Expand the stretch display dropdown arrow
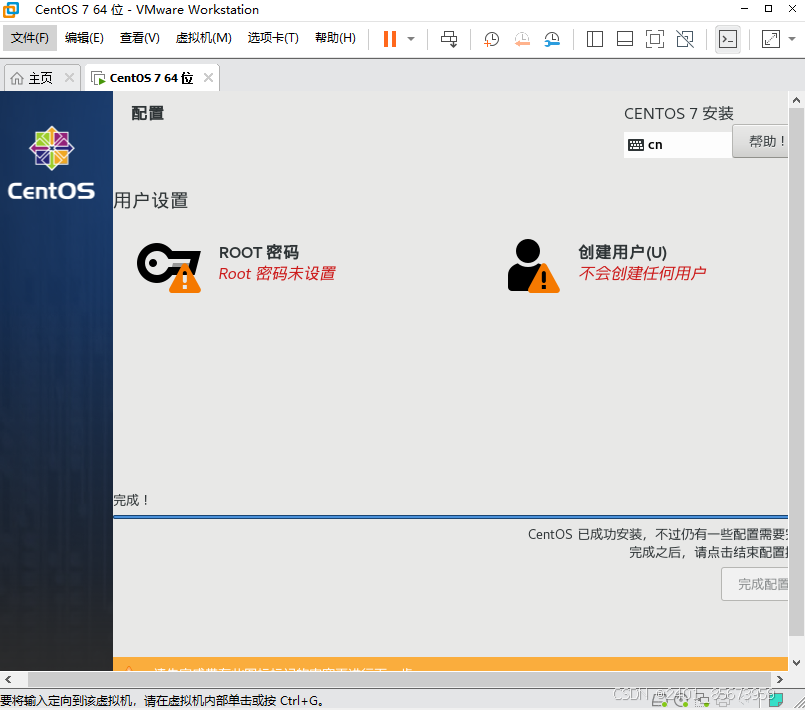 [x=792, y=39]
